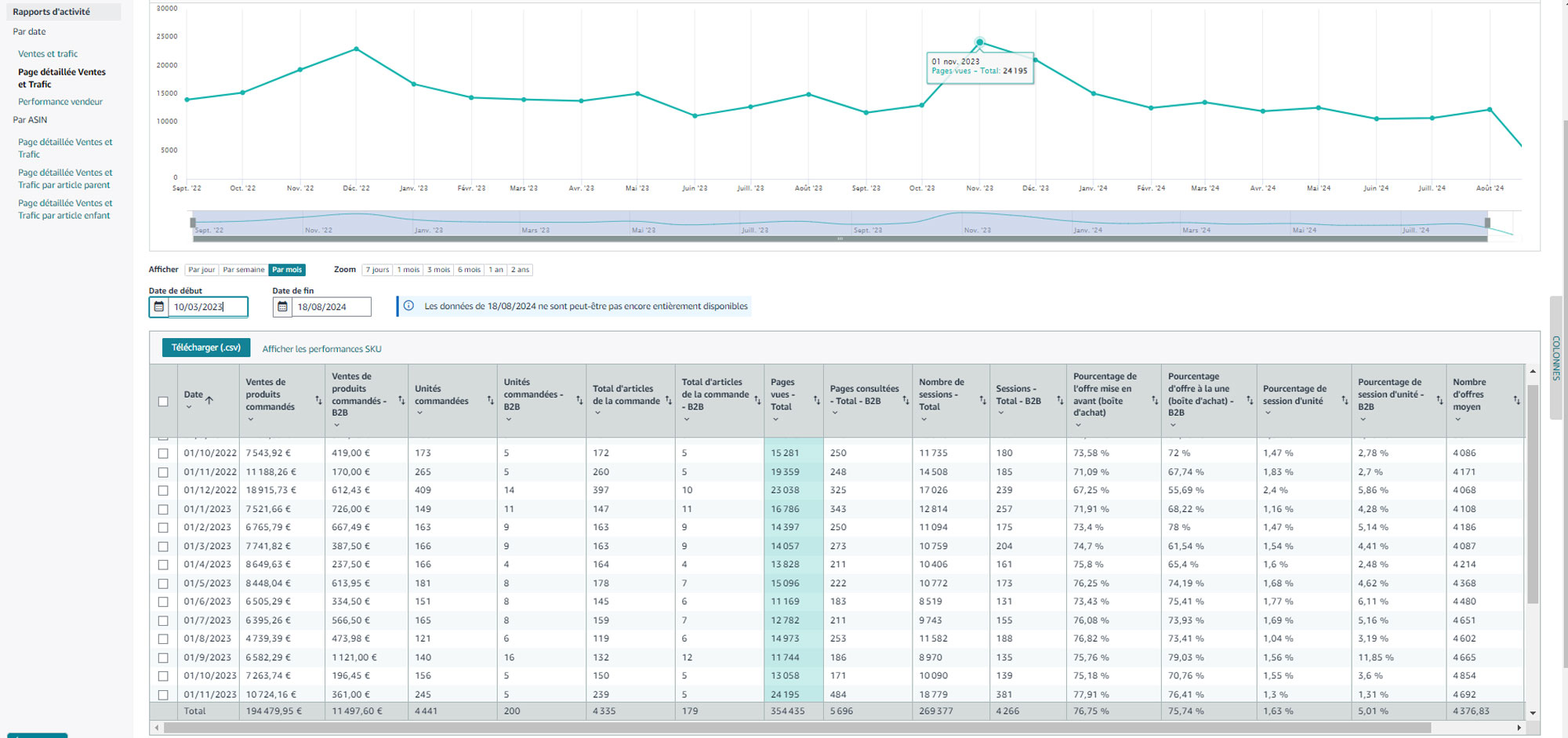Zoom chart to 6 mois
Viewport: 1568px width, 738px height.
[x=469, y=270]
